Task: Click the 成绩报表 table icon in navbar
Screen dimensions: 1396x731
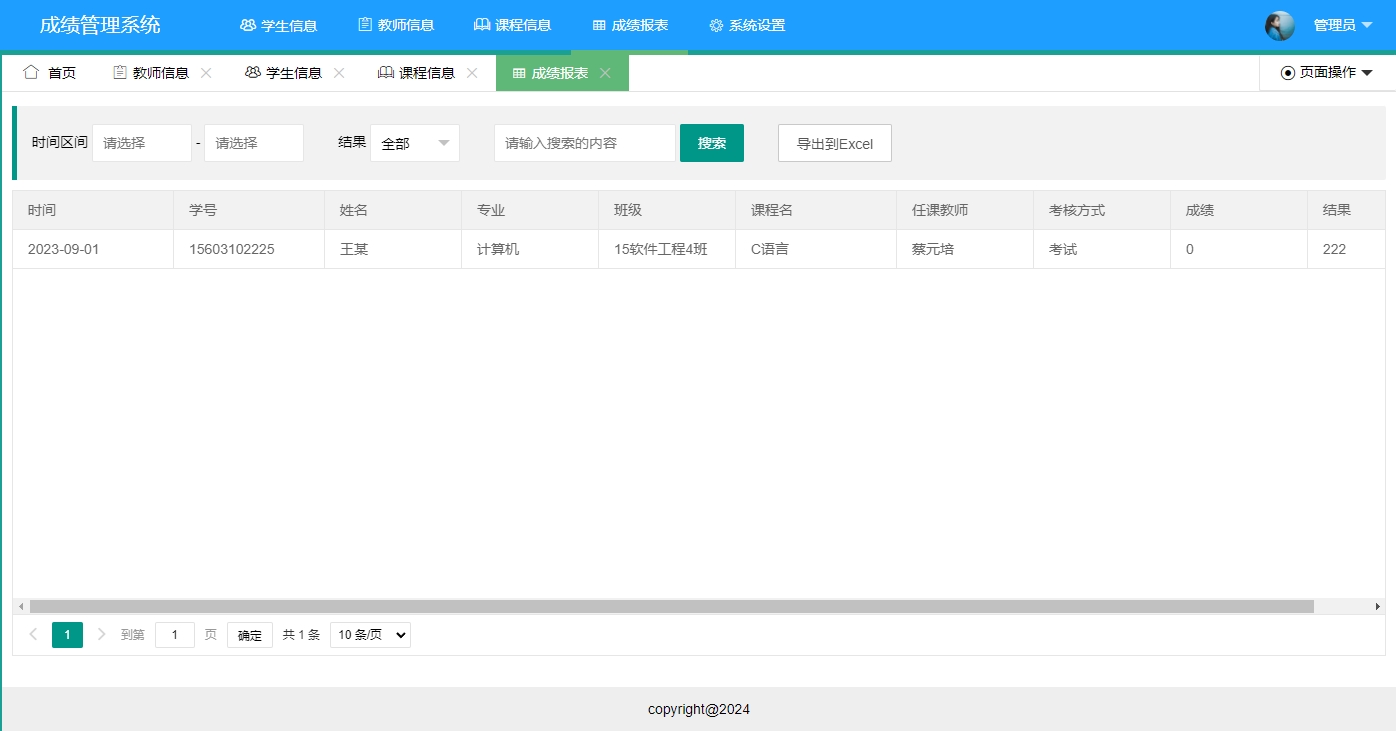Action: click(x=598, y=25)
